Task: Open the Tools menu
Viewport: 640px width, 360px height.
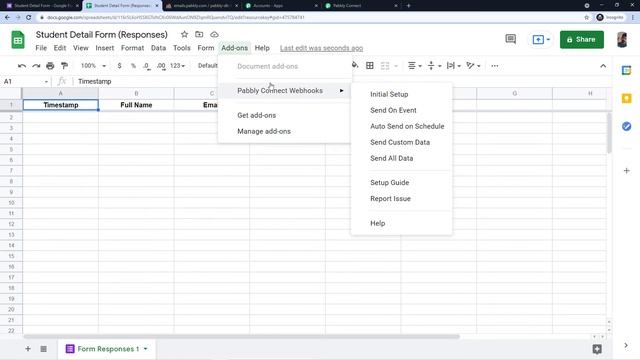Action: (182, 48)
